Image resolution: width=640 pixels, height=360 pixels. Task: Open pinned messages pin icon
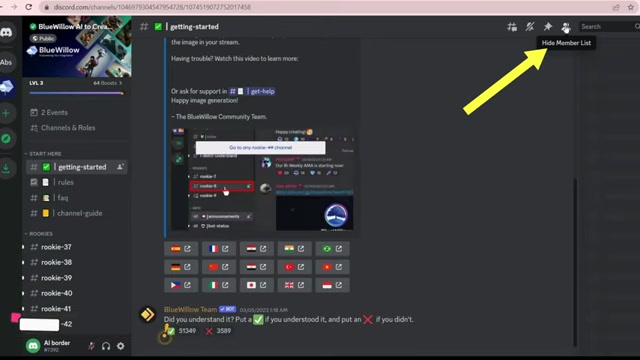[x=548, y=27]
